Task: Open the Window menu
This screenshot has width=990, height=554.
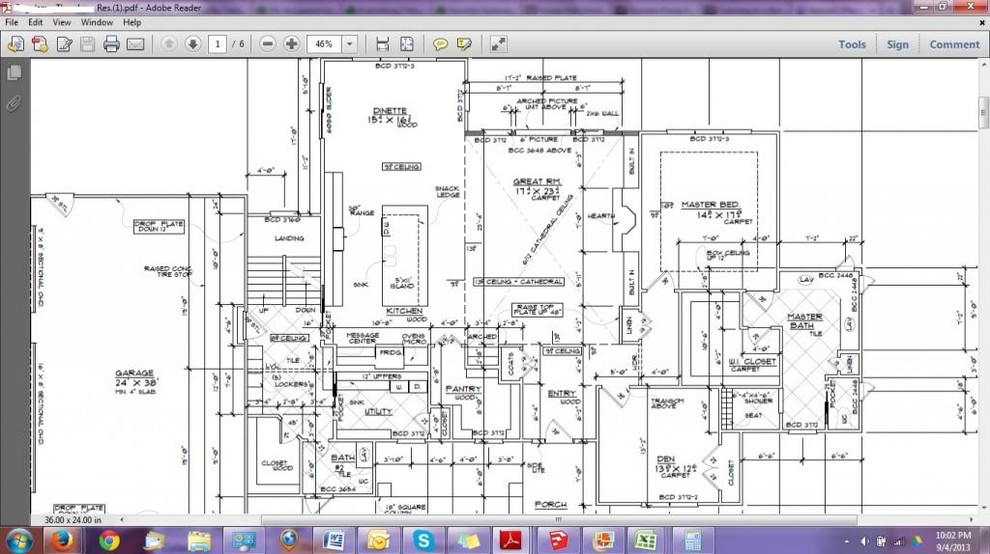Action: 97,22
